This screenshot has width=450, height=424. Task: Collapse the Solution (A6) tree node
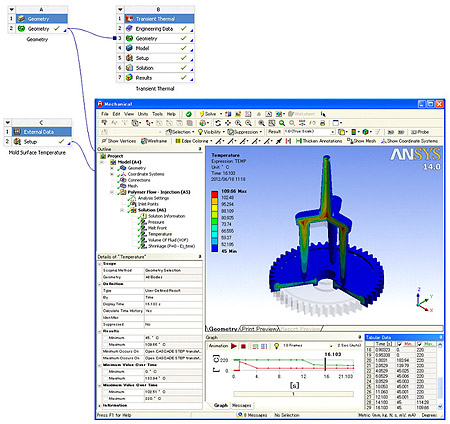(x=122, y=210)
